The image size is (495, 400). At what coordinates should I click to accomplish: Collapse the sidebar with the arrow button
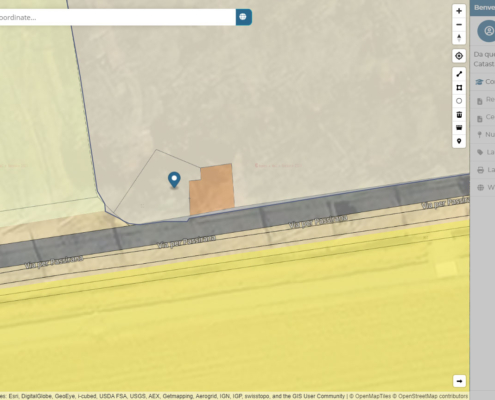[x=459, y=381]
